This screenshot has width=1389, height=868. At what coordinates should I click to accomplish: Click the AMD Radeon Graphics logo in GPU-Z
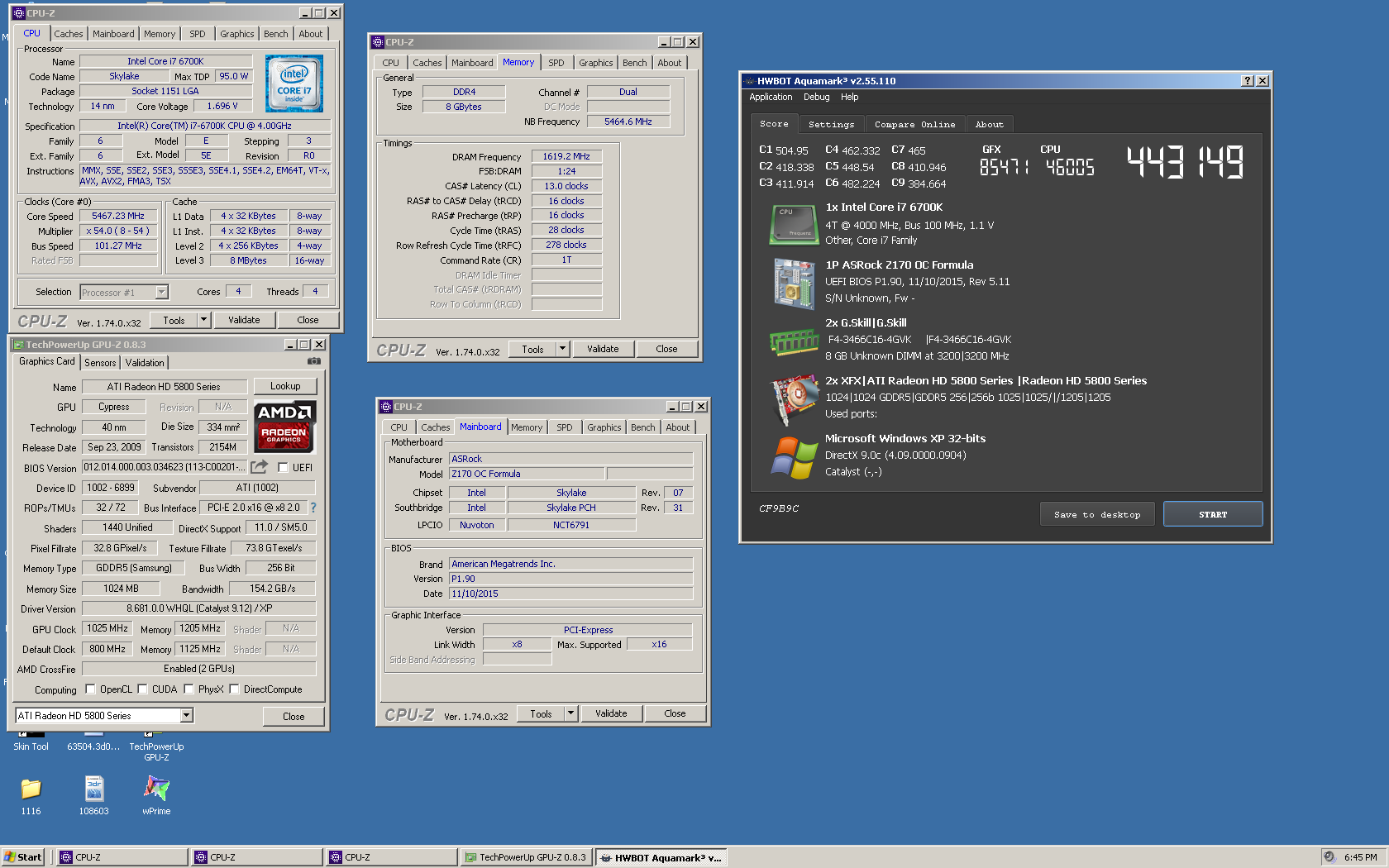pyautogui.click(x=284, y=427)
